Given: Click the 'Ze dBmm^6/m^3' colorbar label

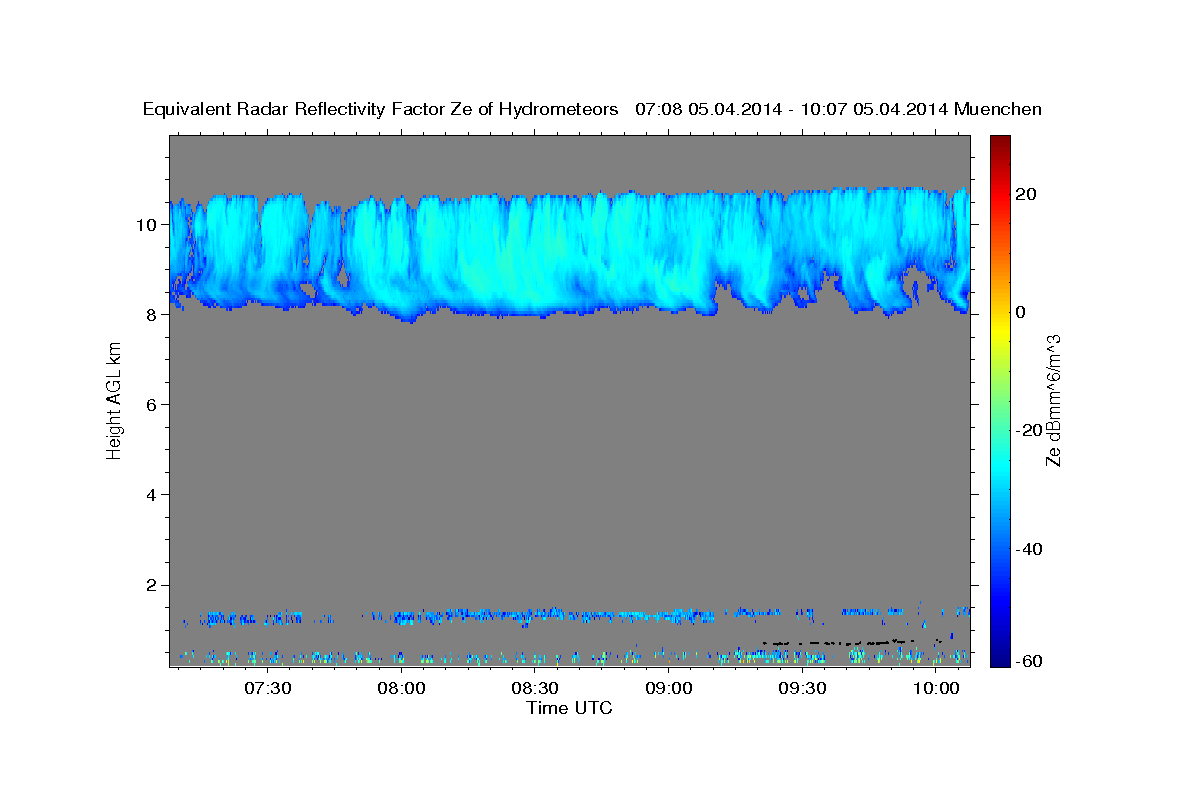Looking at the screenshot, I should coord(1053,401).
